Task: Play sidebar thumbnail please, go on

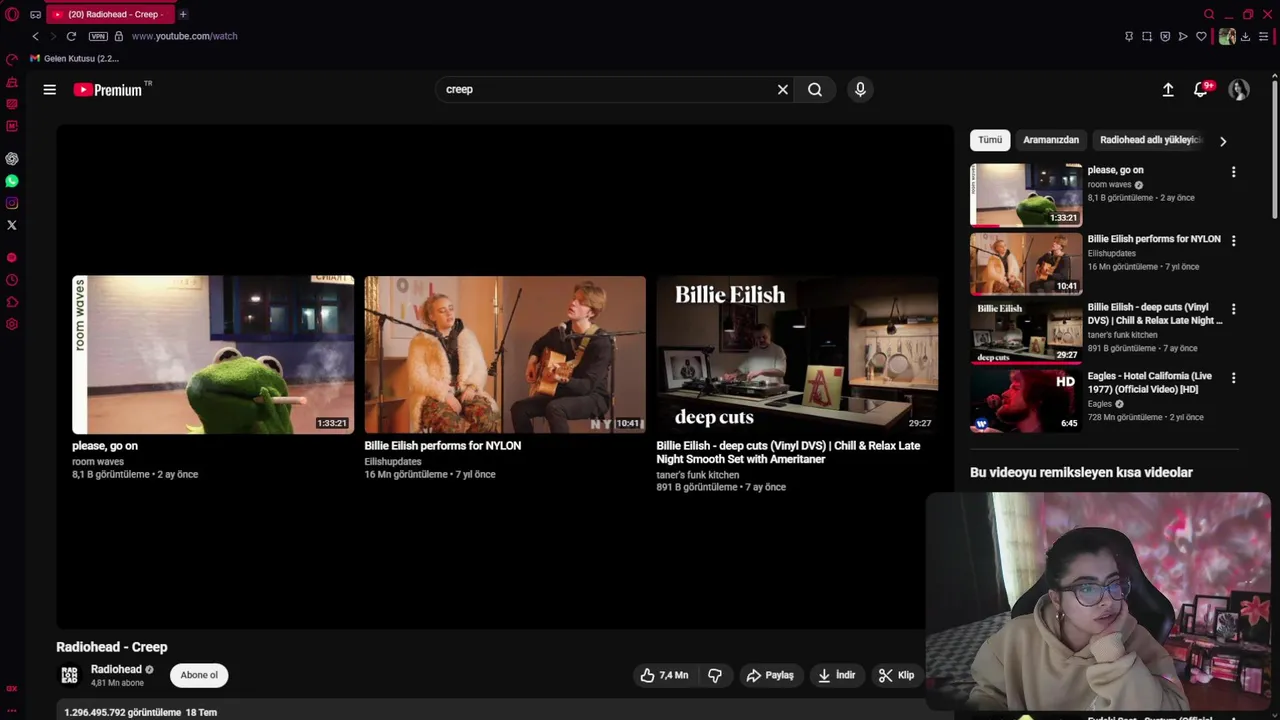Action: 1026,195
